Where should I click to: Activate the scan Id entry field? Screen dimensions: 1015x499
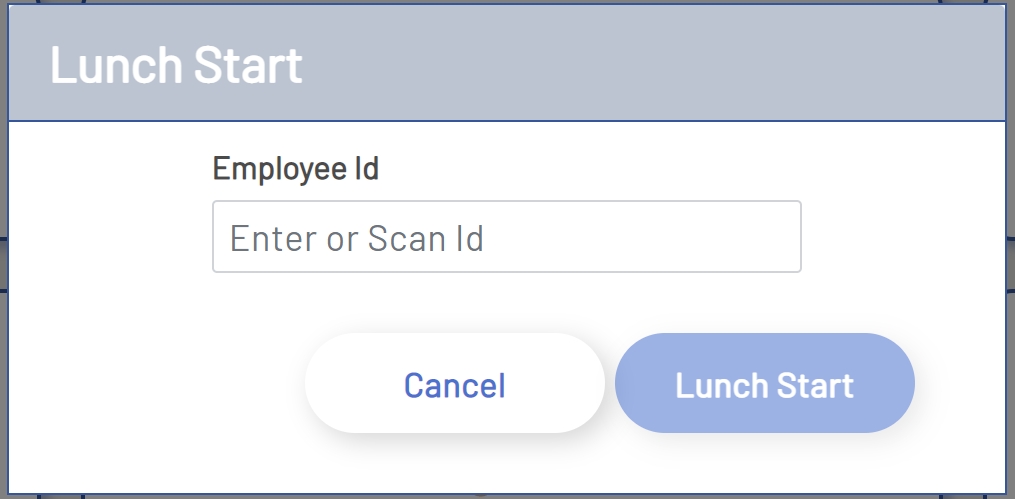pyautogui.click(x=506, y=237)
